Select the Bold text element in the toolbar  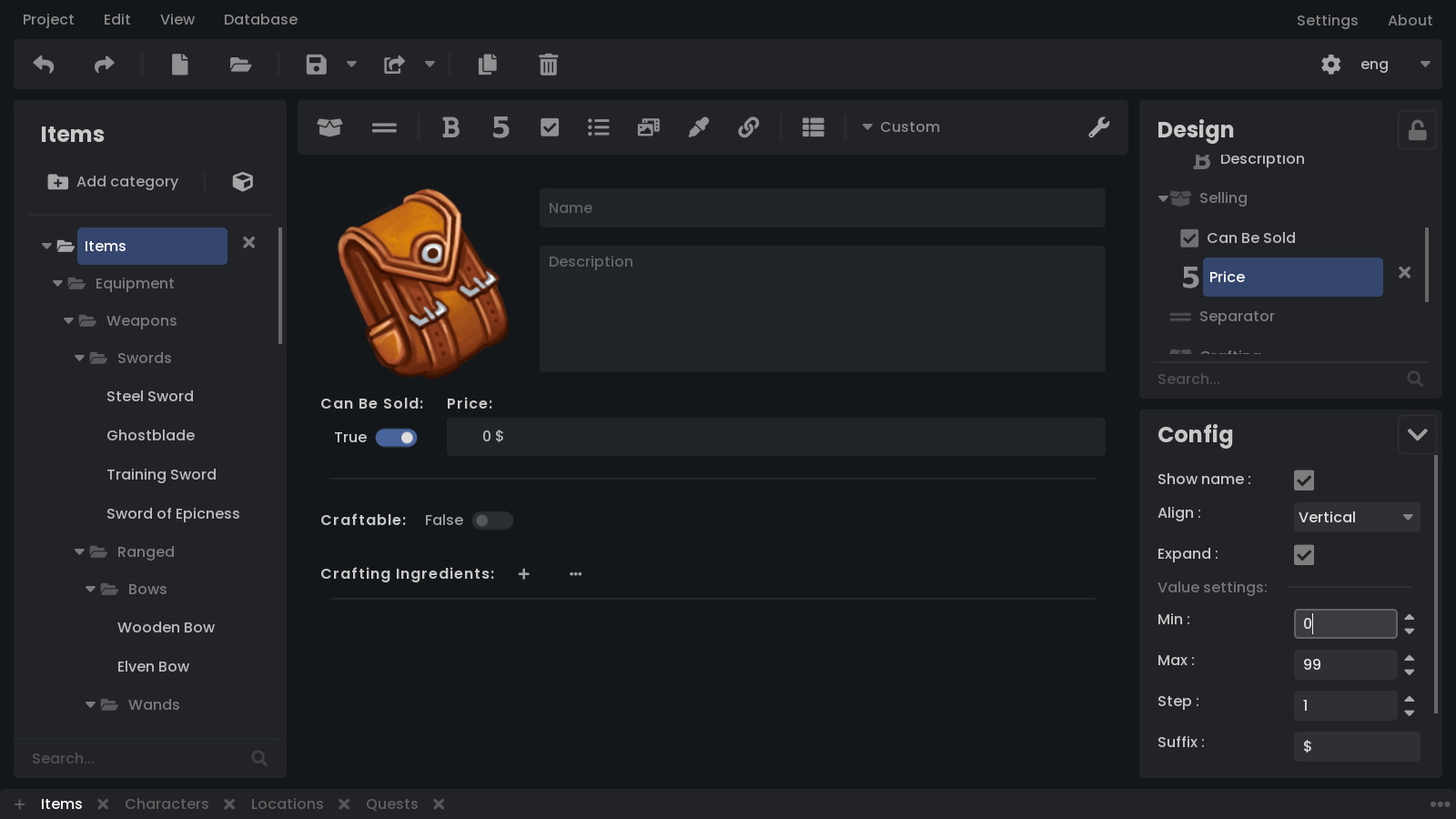pos(450,127)
